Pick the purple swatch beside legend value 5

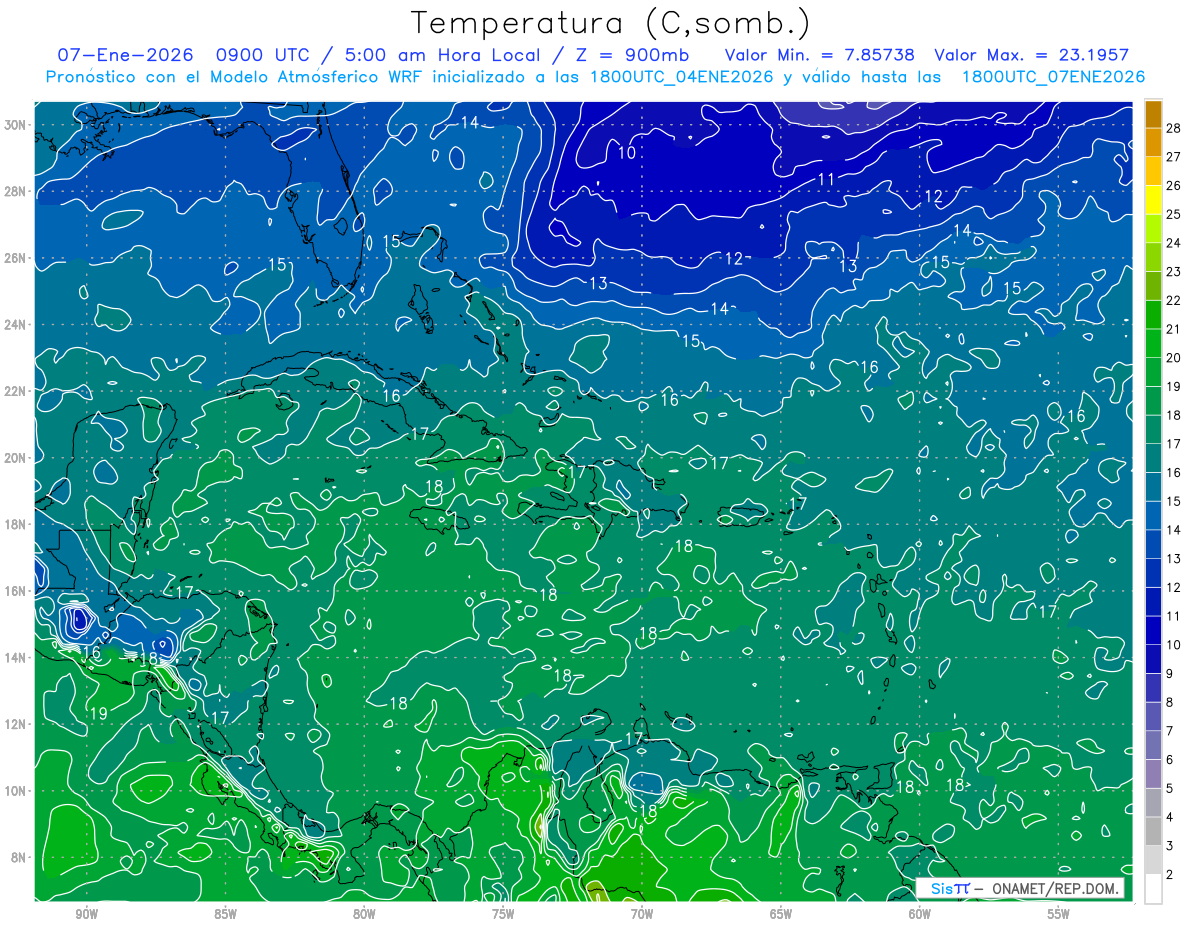pyautogui.click(x=1154, y=774)
